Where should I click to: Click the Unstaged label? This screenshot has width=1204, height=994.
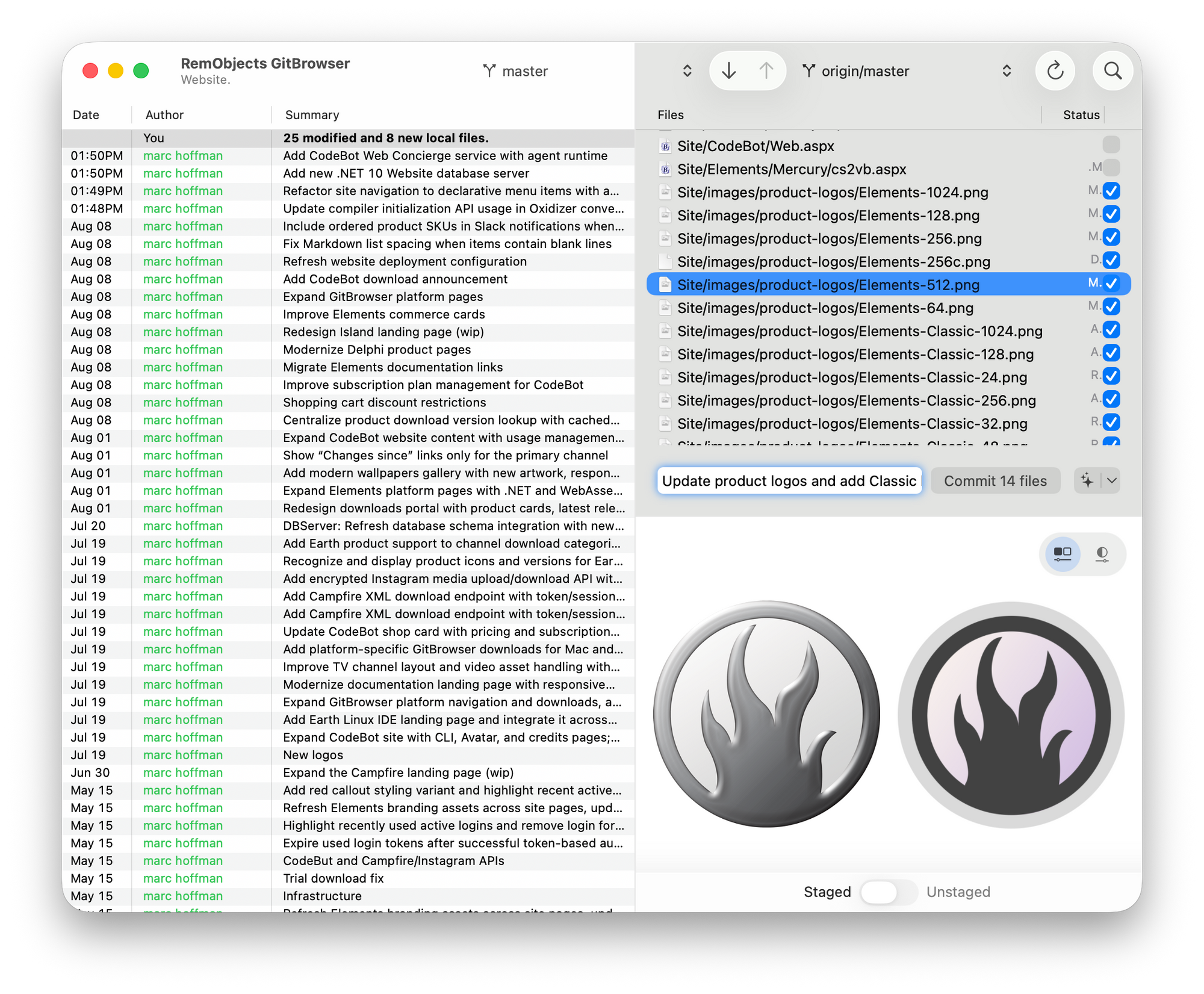point(958,892)
